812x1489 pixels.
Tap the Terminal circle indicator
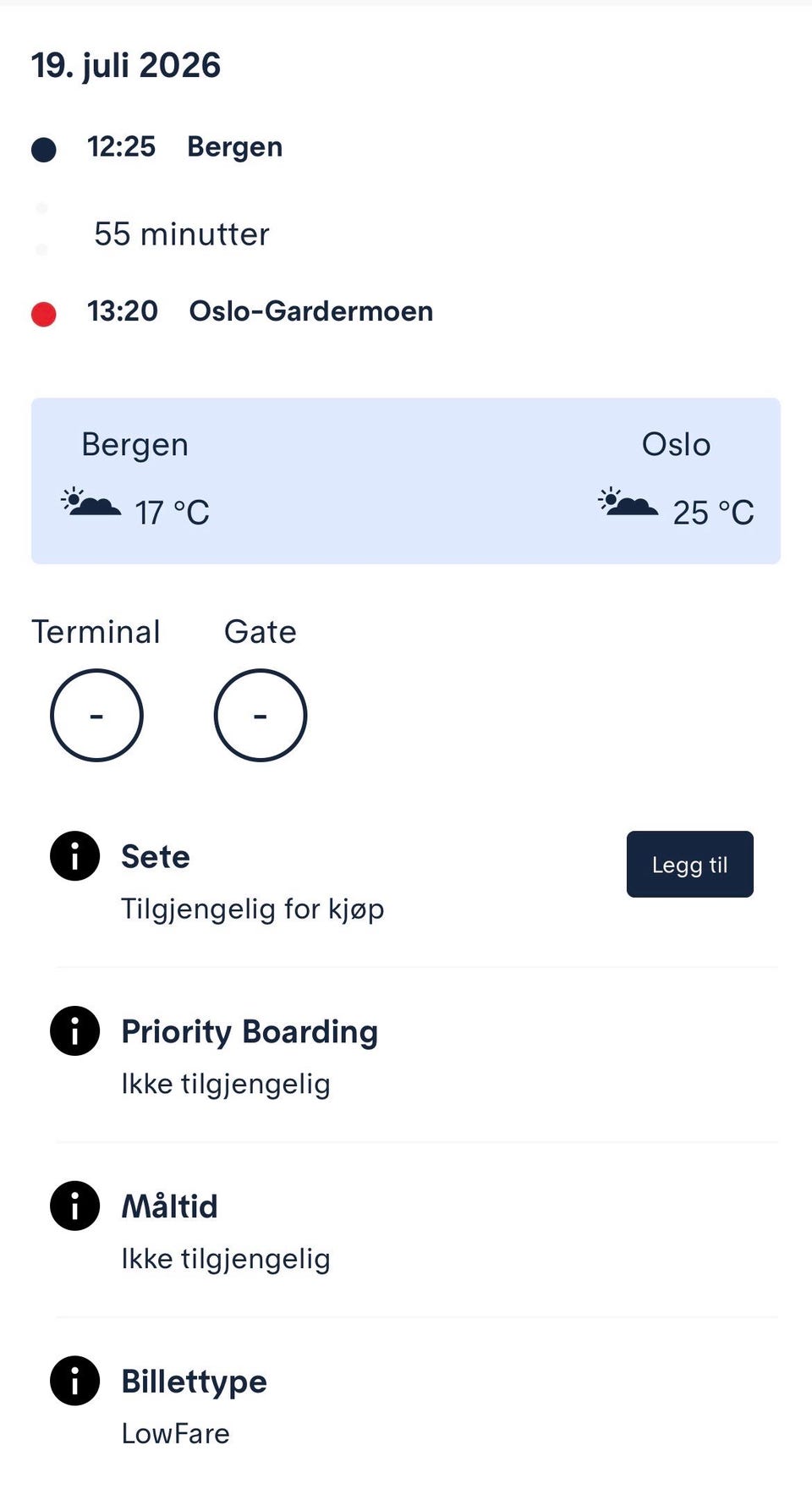tap(96, 716)
